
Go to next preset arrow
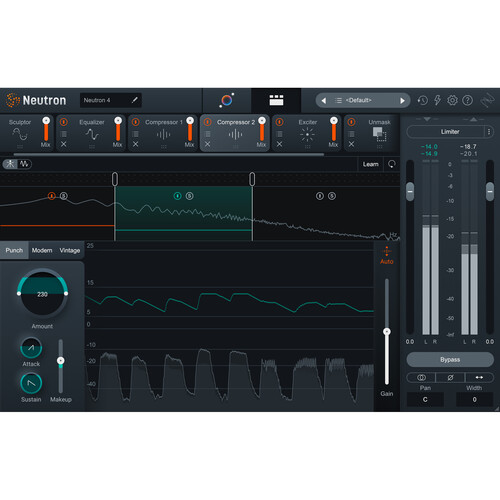coord(402,100)
